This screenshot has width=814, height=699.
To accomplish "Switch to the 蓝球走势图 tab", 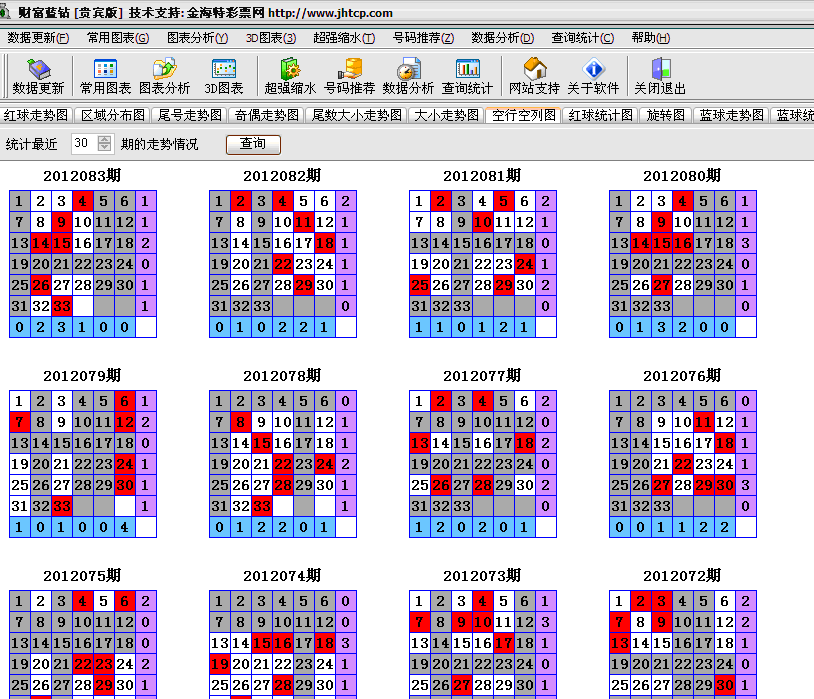I will tap(731, 115).
